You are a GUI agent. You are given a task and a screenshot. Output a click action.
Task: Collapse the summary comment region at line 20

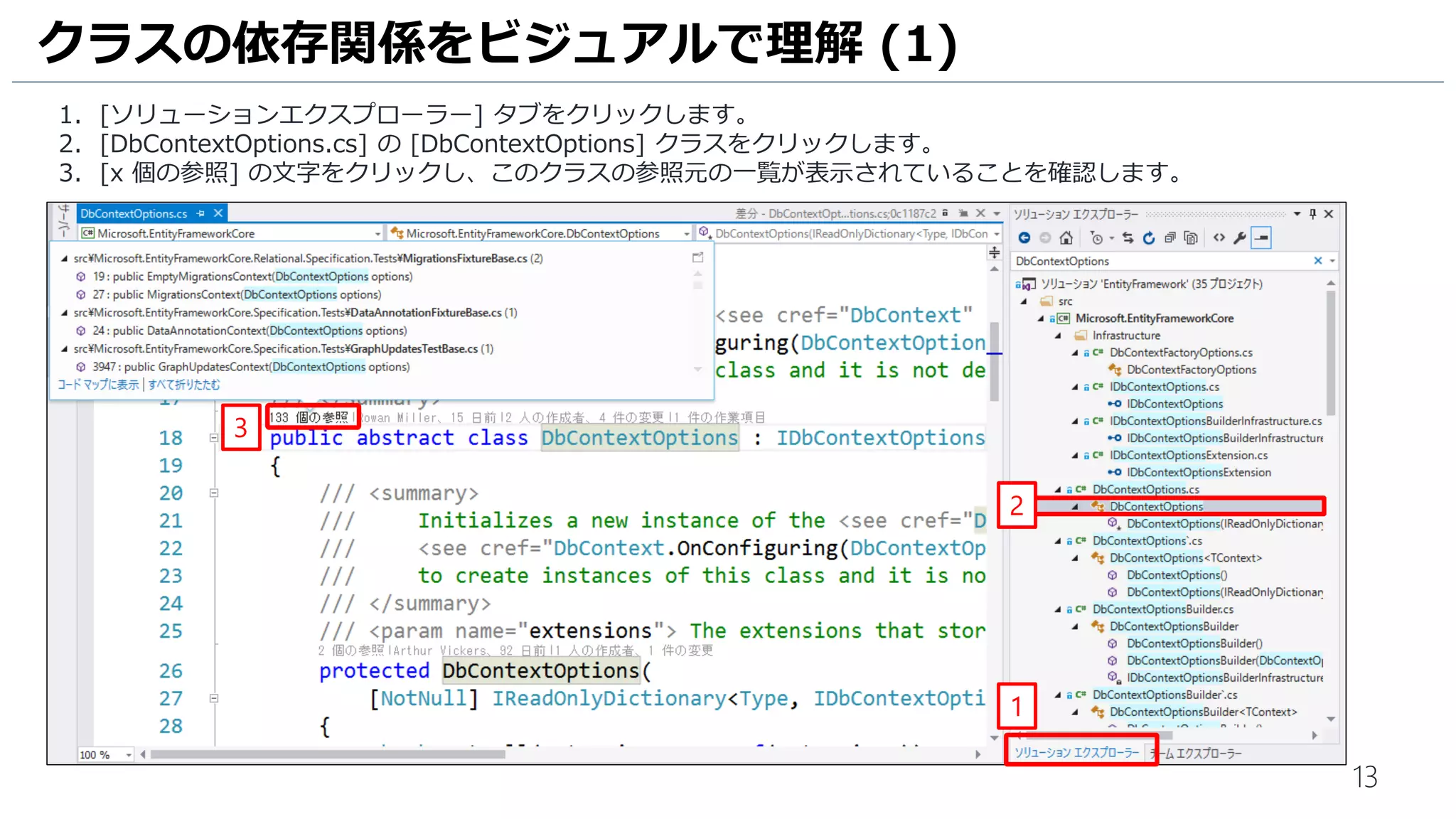tap(214, 493)
